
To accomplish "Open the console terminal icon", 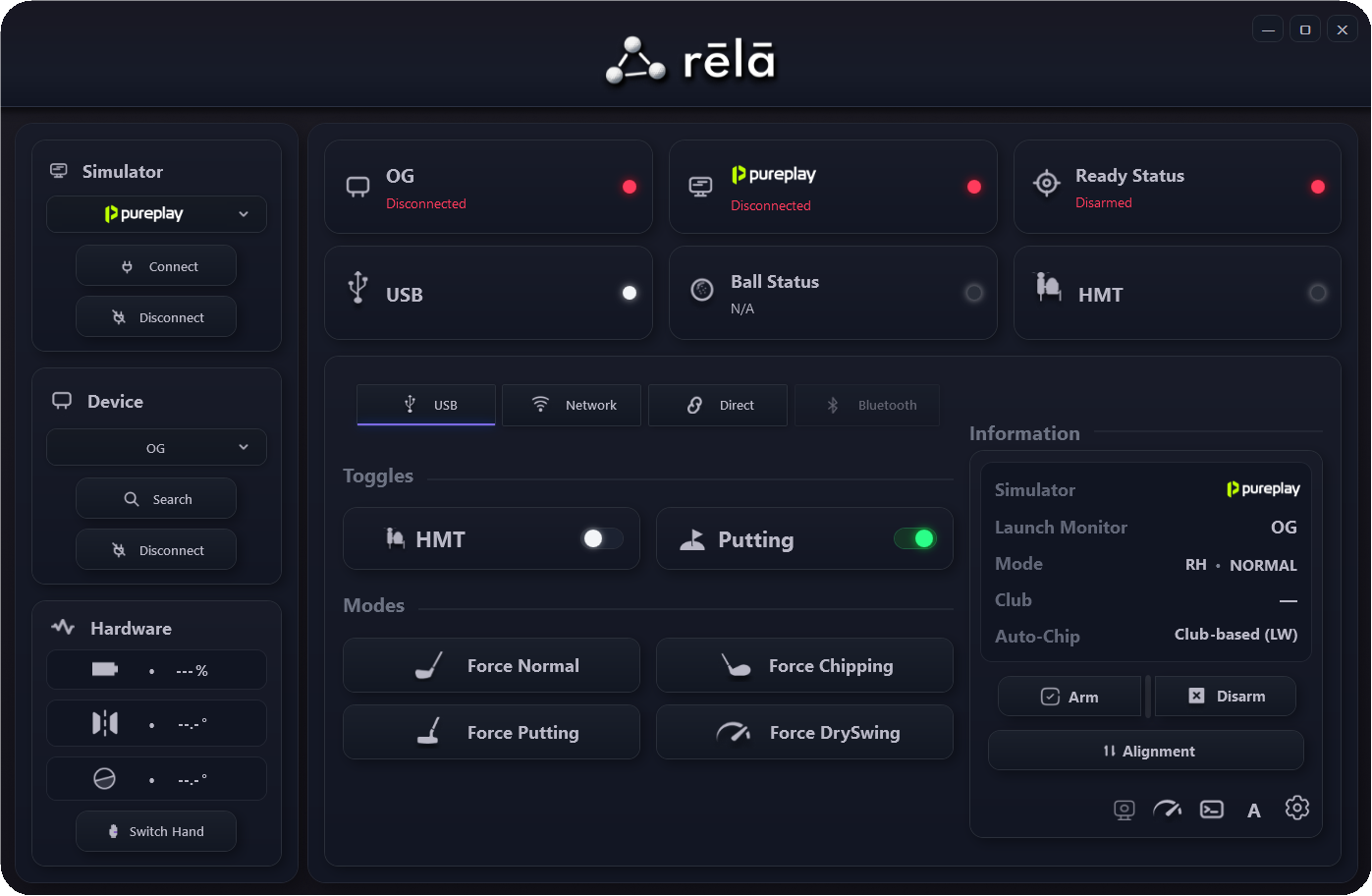I will [x=1212, y=810].
